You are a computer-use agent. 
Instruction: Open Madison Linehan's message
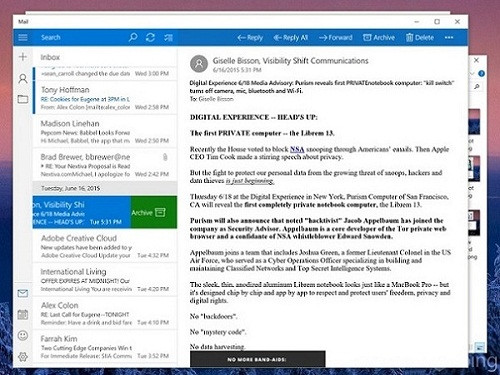point(105,132)
